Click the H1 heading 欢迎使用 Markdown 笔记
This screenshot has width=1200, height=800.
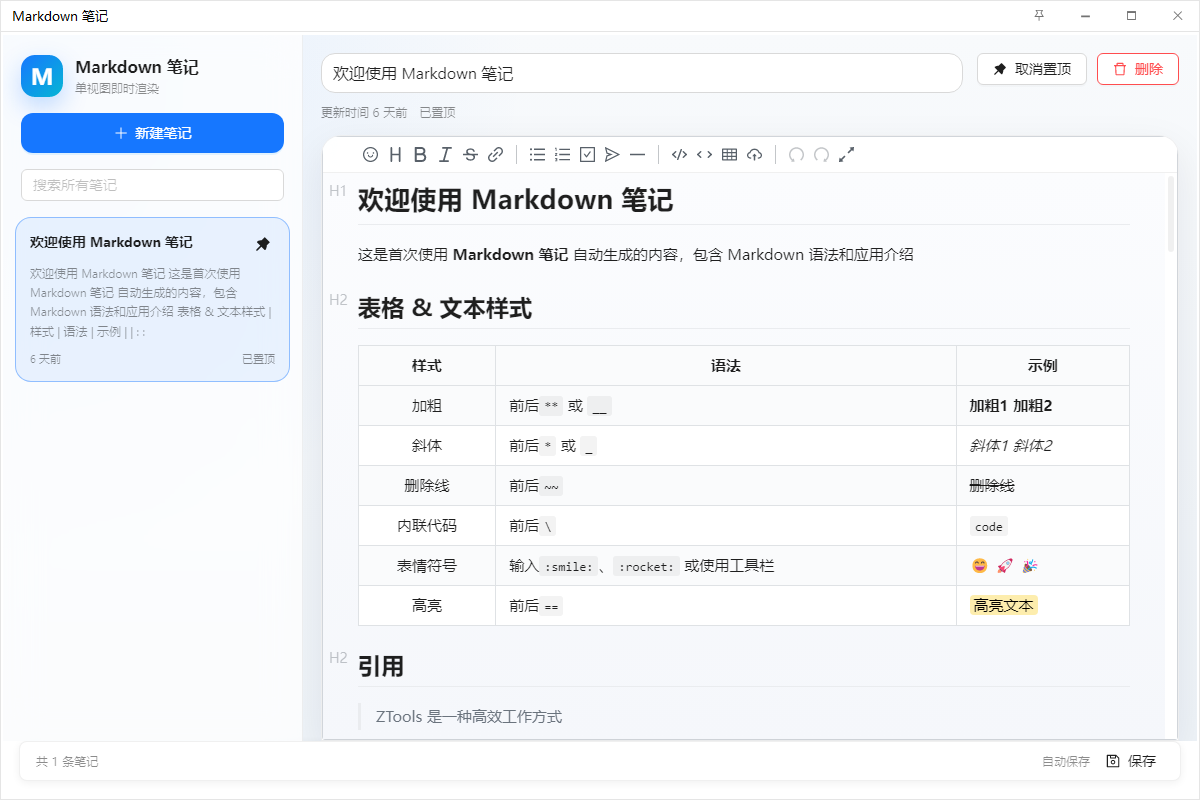coord(515,200)
